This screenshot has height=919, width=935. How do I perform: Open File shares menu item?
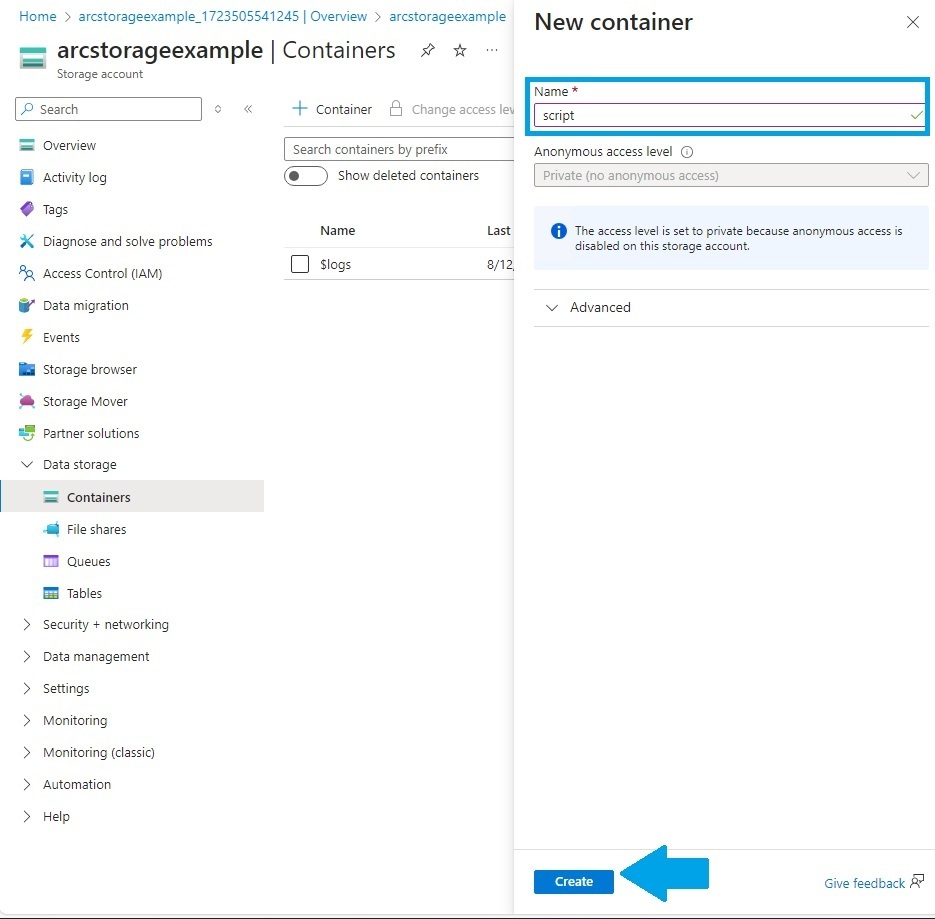coord(97,529)
